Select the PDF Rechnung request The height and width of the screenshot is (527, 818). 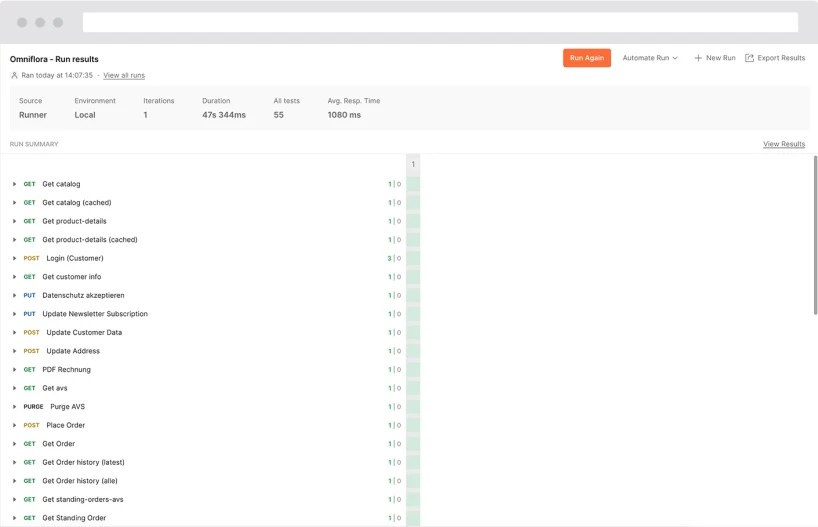(66, 370)
